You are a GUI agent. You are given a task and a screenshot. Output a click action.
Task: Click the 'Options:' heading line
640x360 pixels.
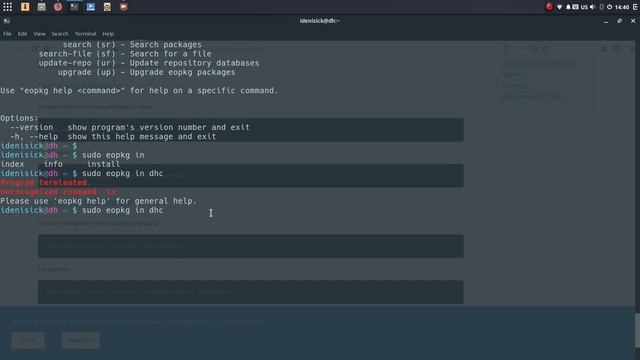pos(19,118)
